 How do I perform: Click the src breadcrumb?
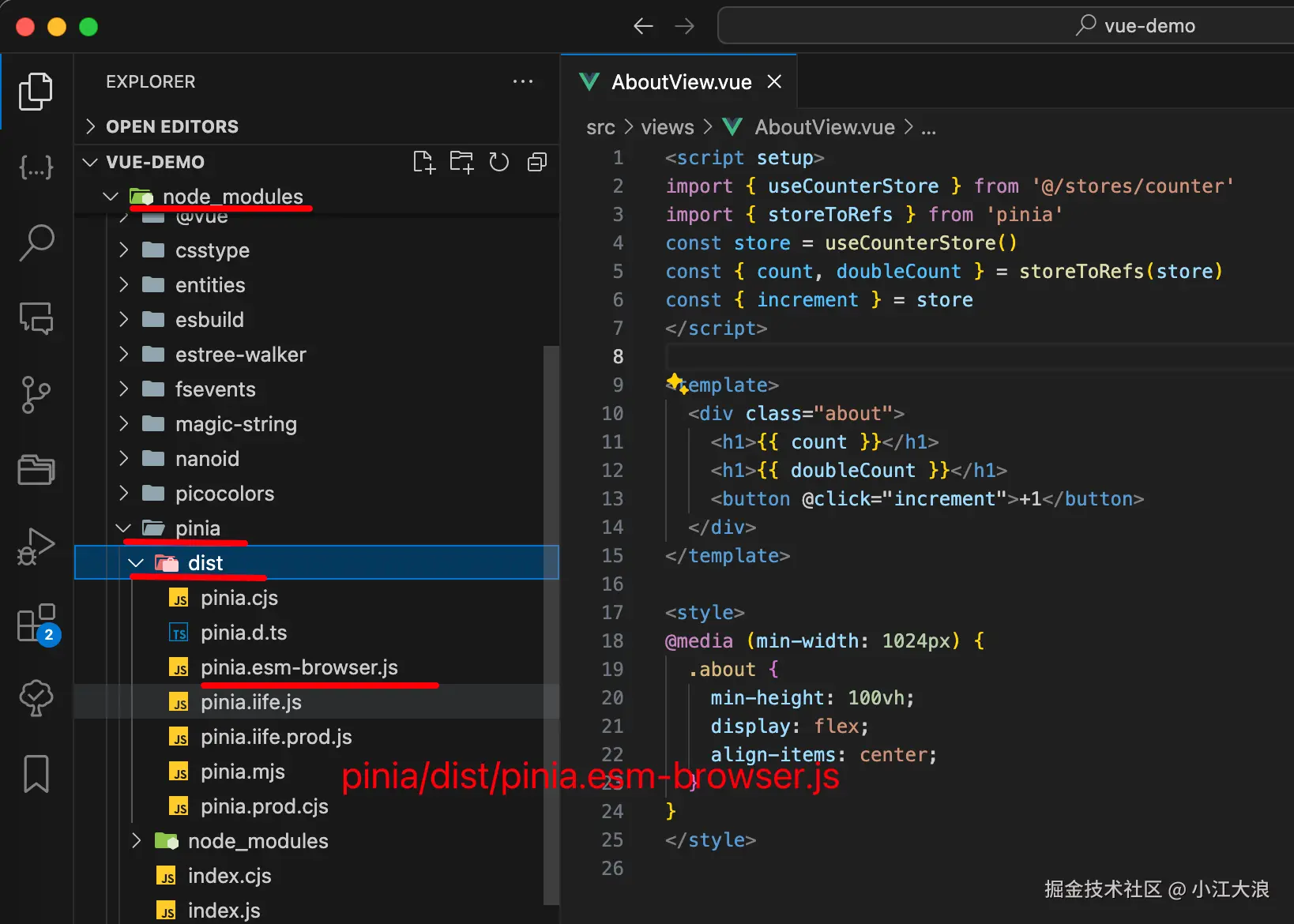point(600,127)
